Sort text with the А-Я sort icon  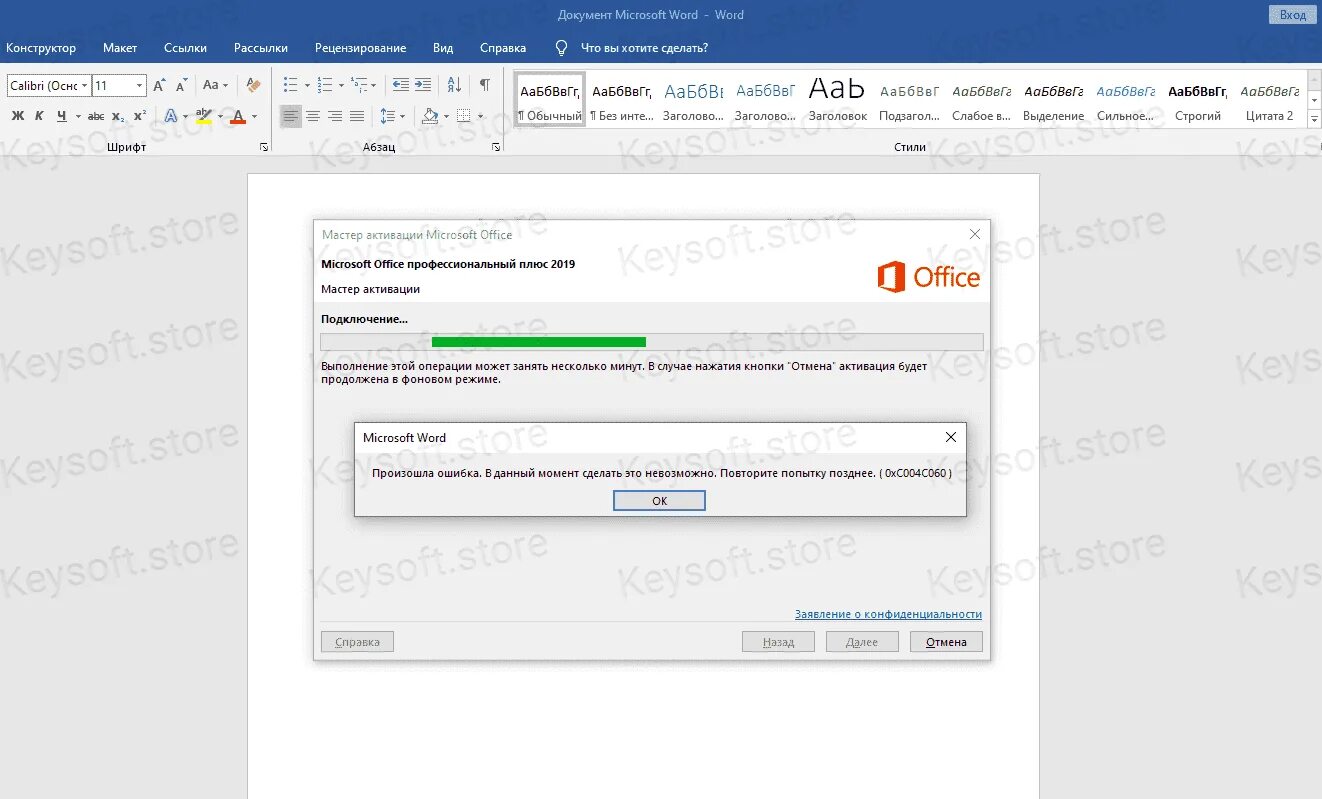[454, 86]
